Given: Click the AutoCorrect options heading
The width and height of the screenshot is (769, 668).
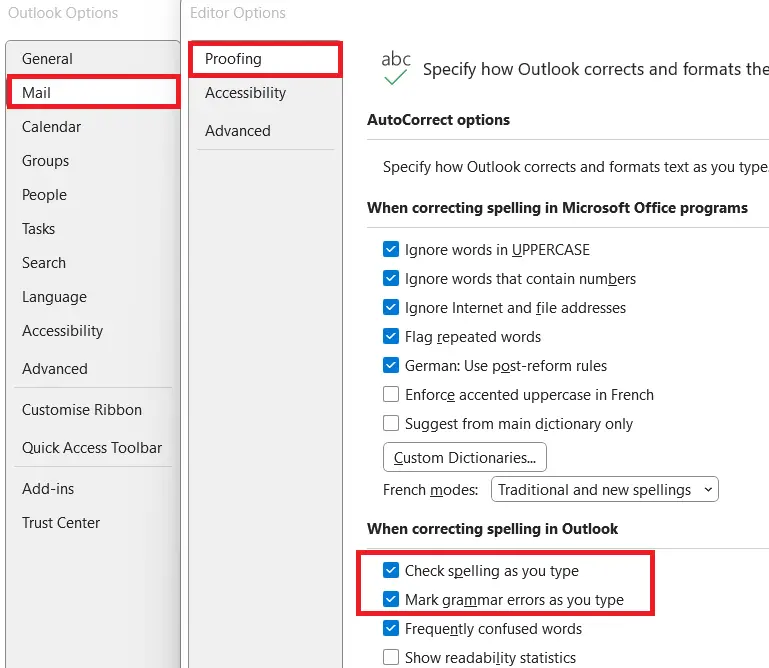Looking at the screenshot, I should 438,120.
